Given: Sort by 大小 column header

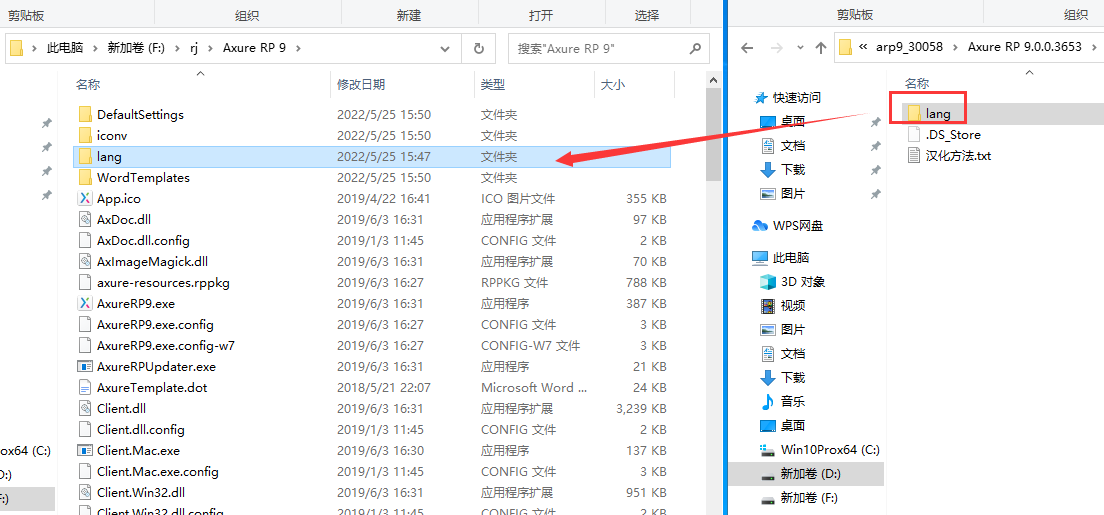Looking at the screenshot, I should 612,85.
